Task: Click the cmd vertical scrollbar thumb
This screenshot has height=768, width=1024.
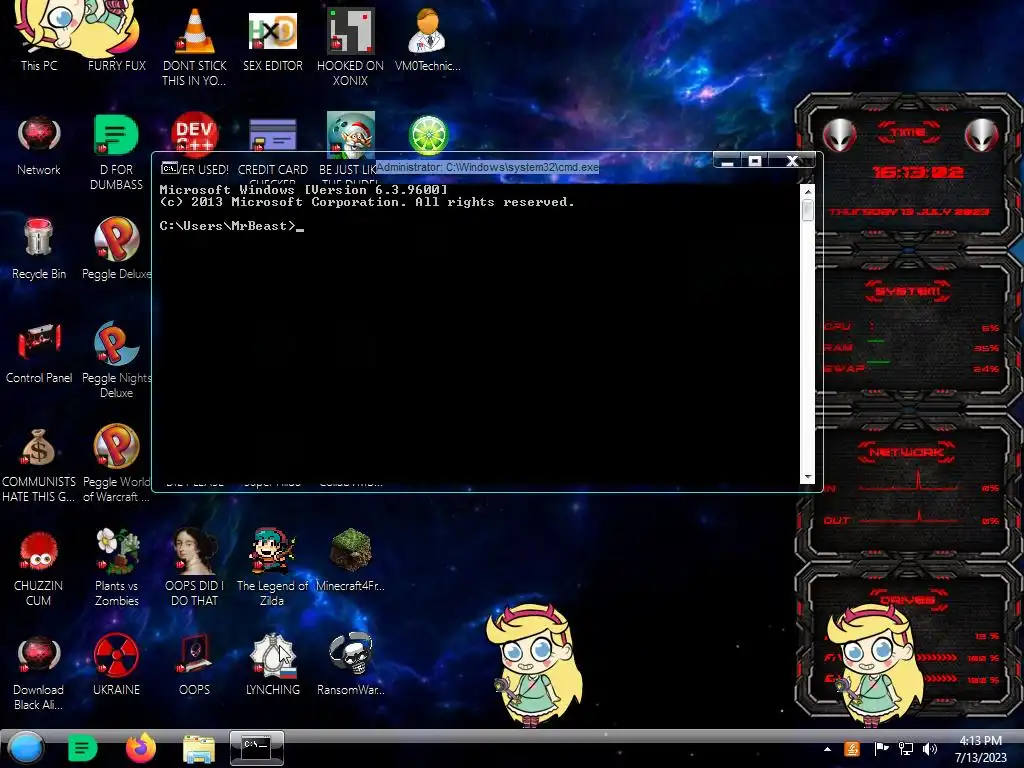Action: point(808,210)
